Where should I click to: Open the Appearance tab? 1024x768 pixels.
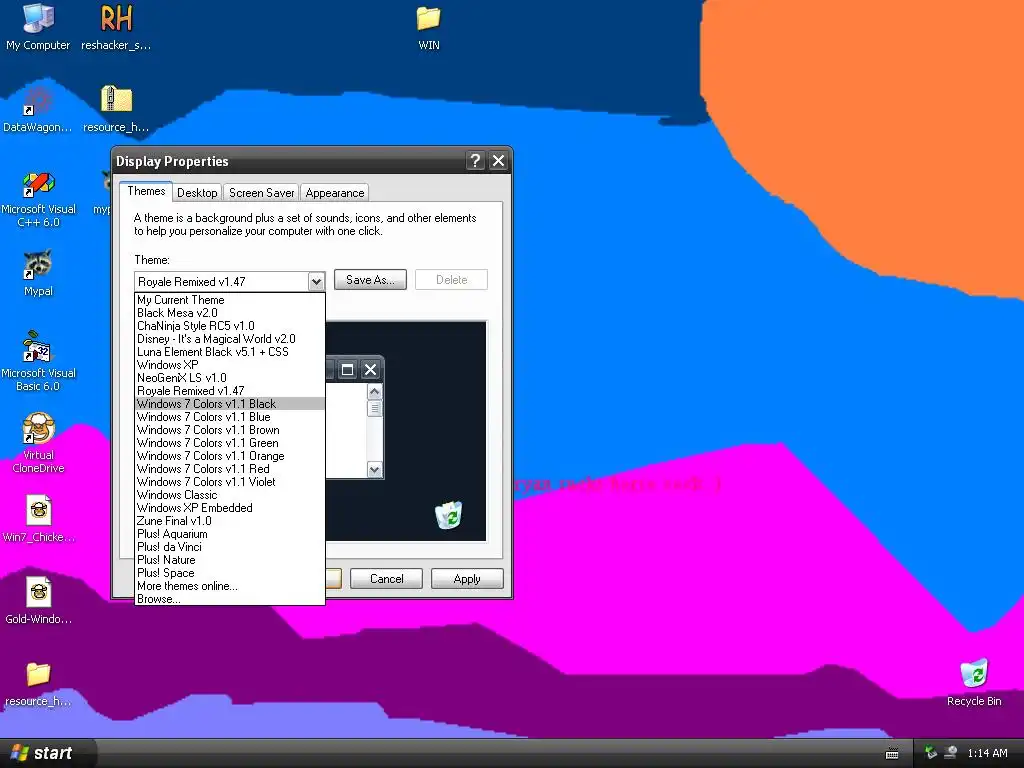(334, 193)
